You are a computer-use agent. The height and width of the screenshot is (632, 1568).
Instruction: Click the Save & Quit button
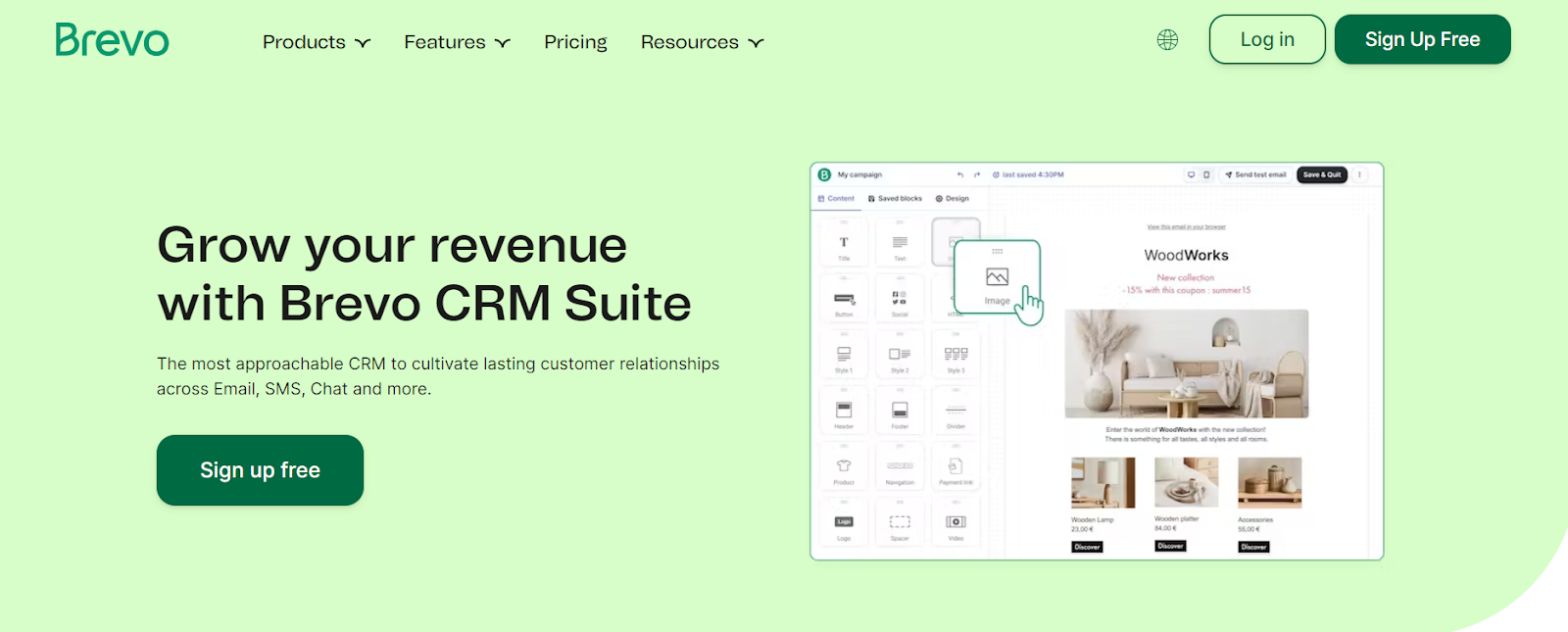tap(1322, 174)
